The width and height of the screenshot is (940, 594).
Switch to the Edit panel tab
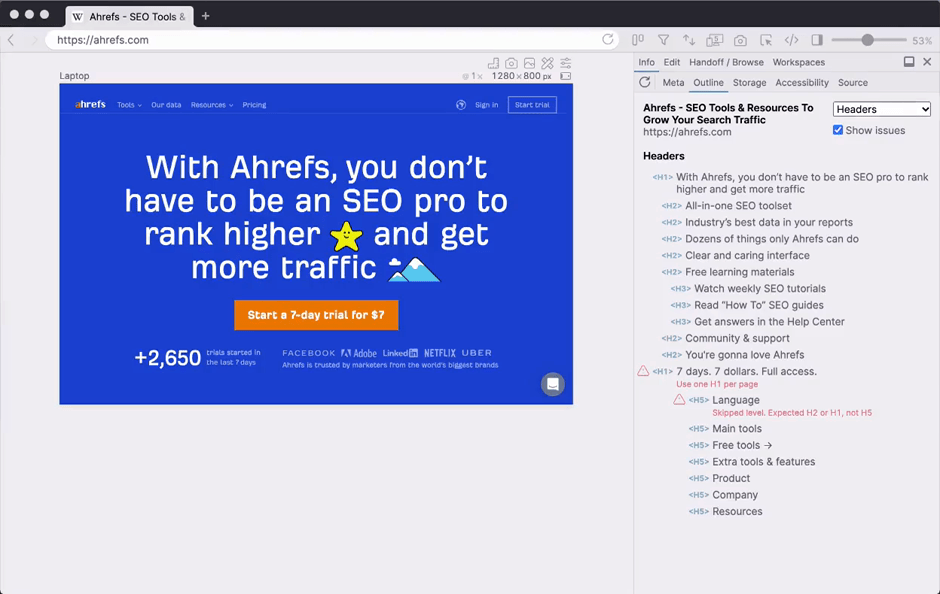pyautogui.click(x=672, y=62)
